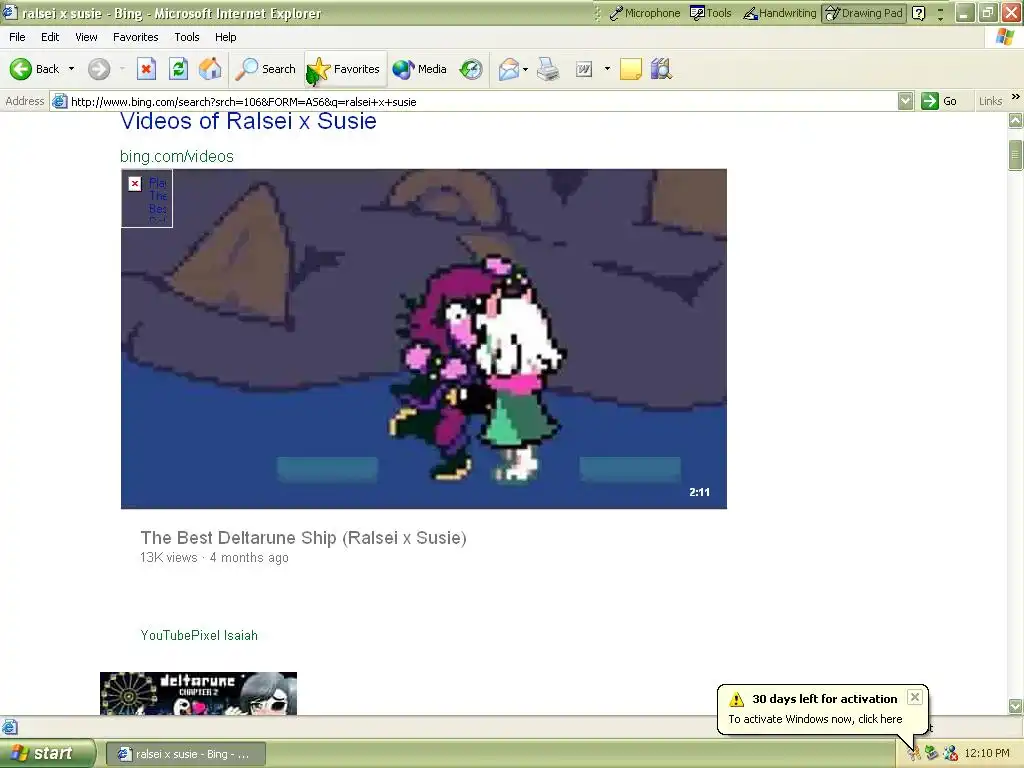Click the broken image icon on video

[135, 184]
